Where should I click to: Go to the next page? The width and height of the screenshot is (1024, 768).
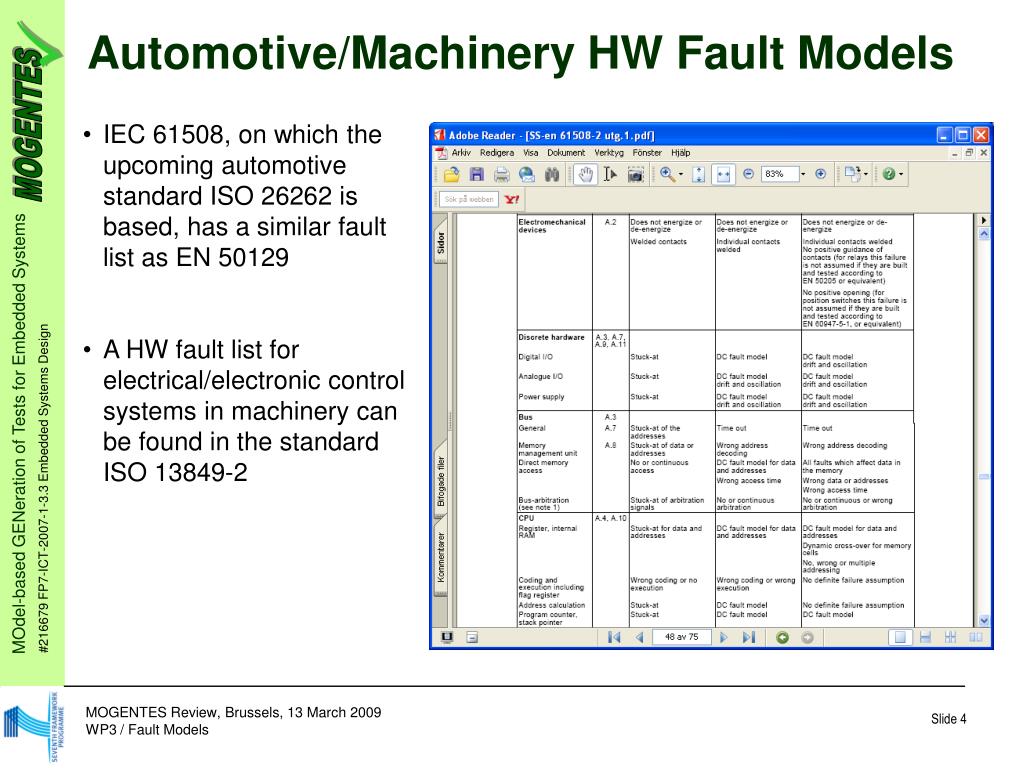pos(724,637)
